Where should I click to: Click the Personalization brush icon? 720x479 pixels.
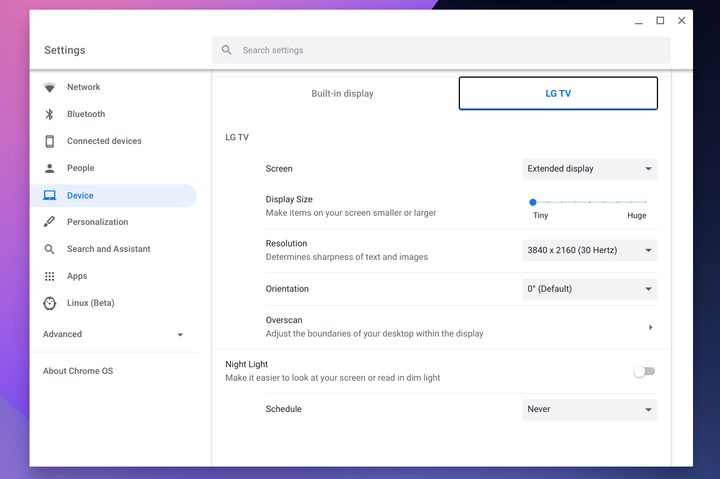[50, 222]
